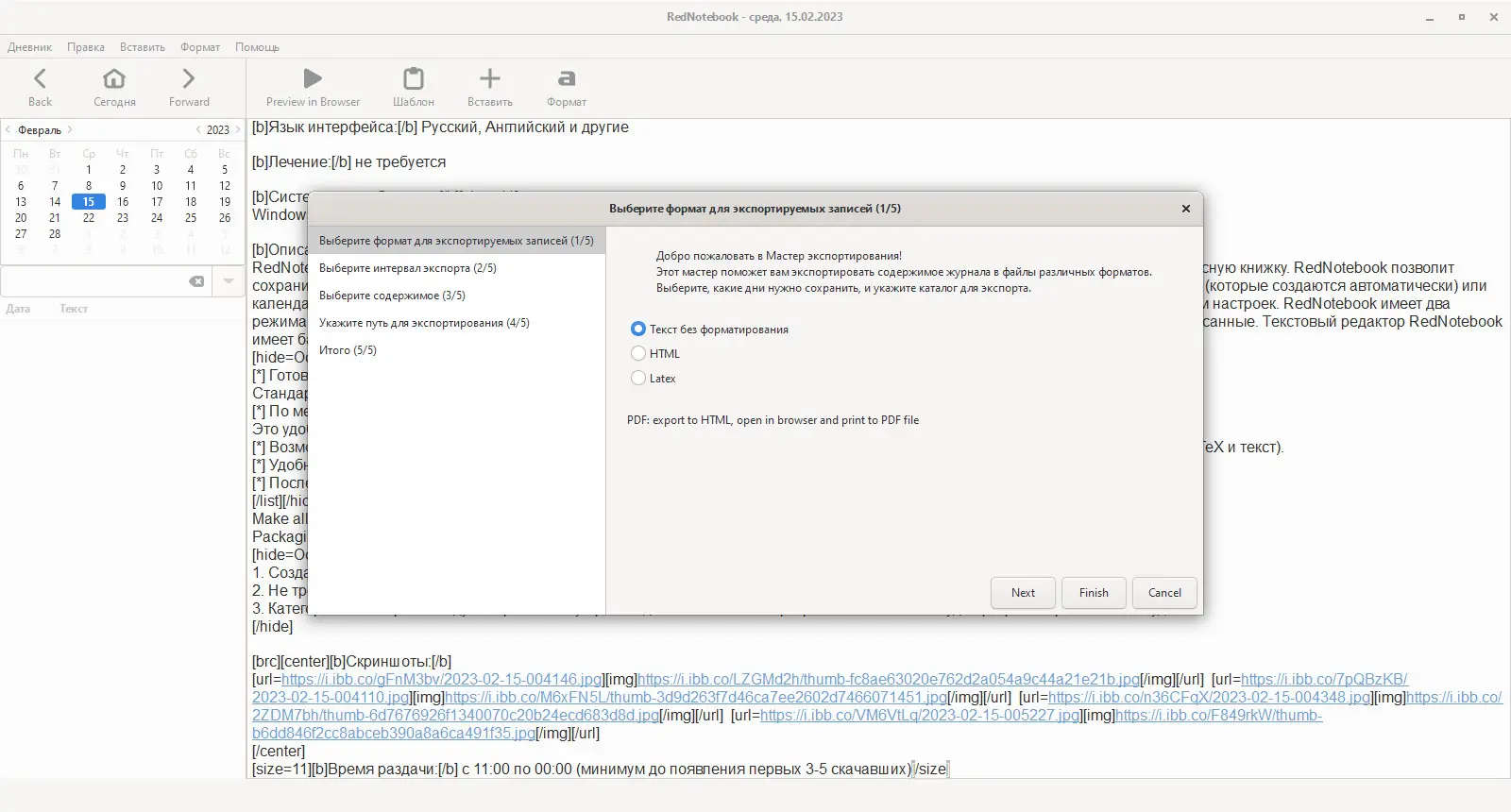Screen dimensions: 1511x812
Task: Expand the search field dropdown arrow
Action: pos(229,281)
